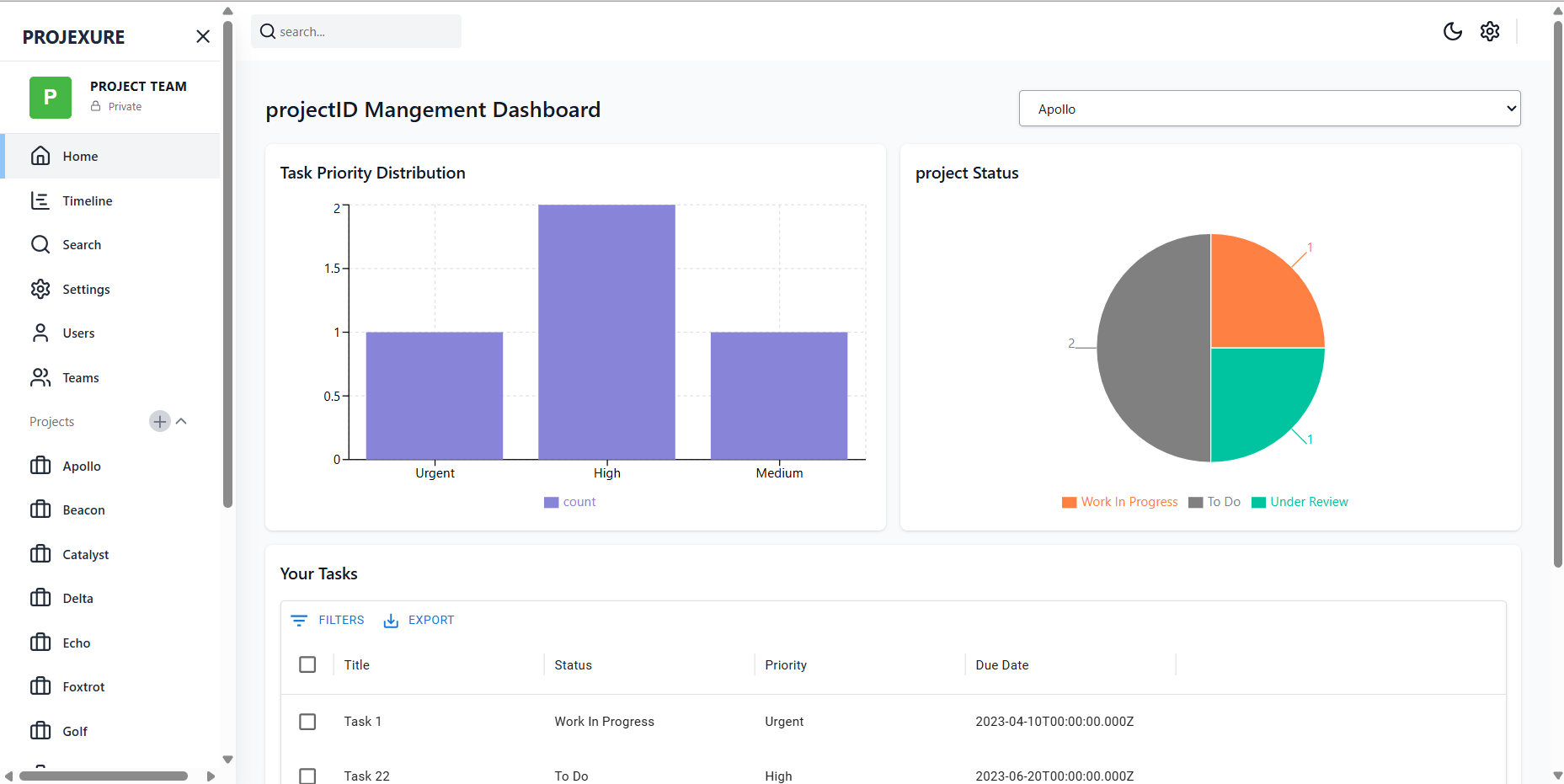Screen dimensions: 1564x784
Task: Click the Urgent bar in priority chart
Action: coord(435,396)
